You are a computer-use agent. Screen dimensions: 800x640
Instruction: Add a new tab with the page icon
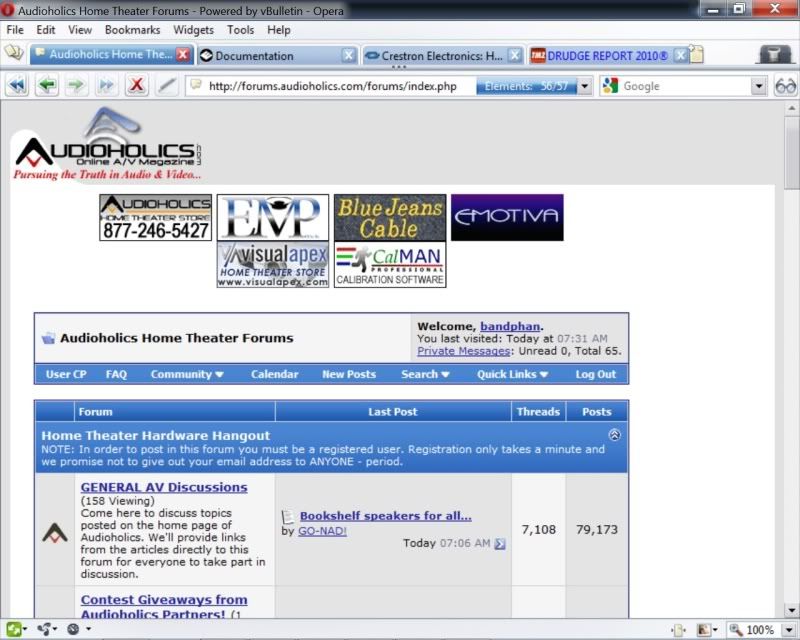click(x=696, y=54)
